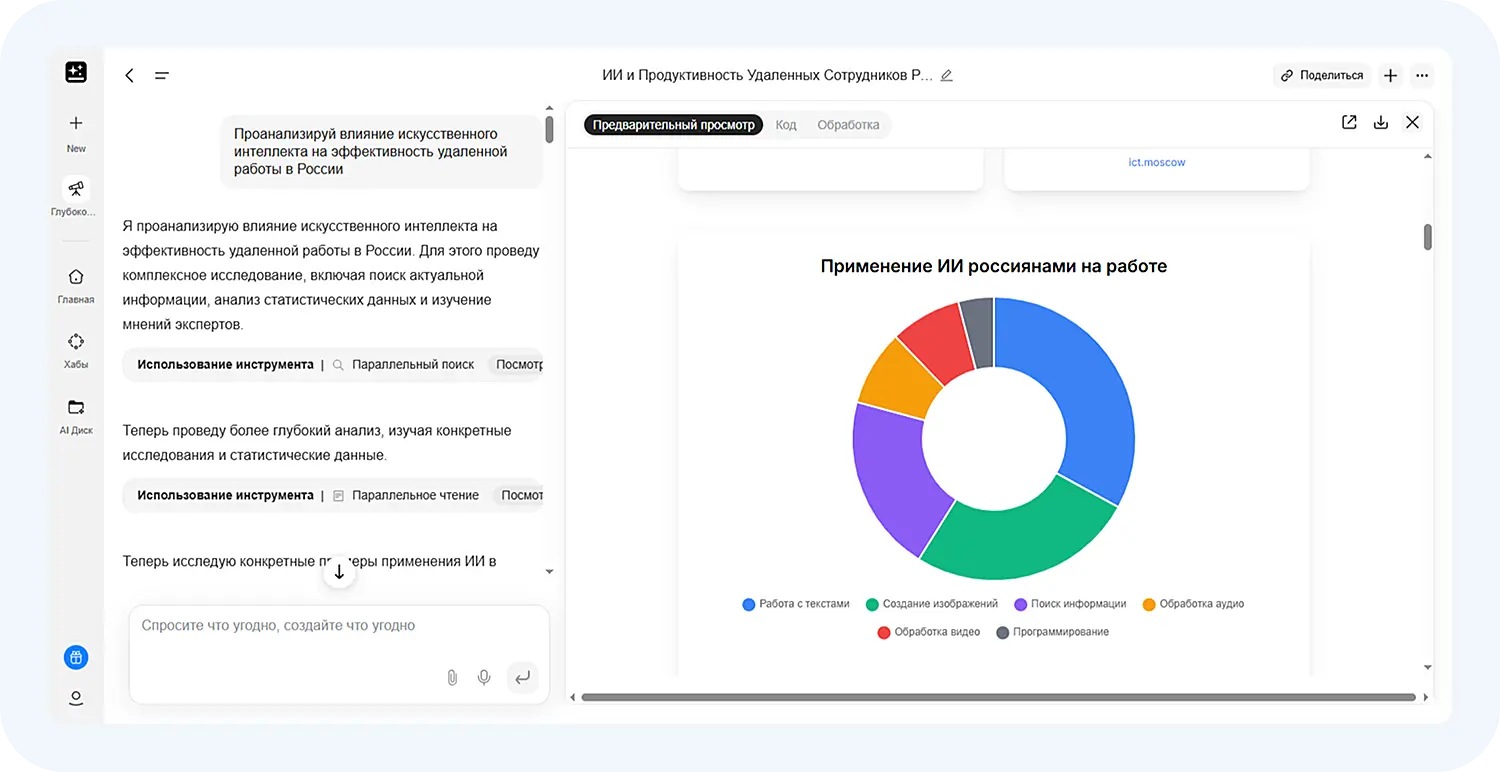
Task: Open the chart preview in a new window
Action: tap(1348, 122)
